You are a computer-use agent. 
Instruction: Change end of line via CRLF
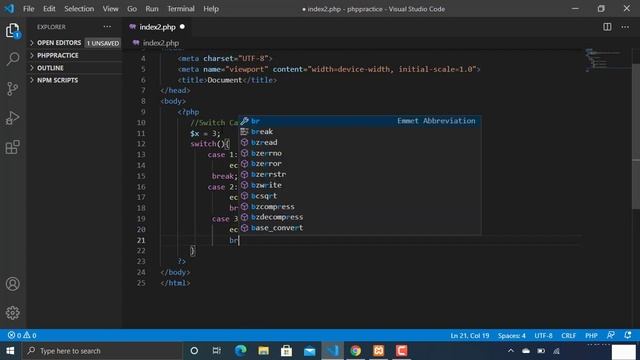pos(568,336)
